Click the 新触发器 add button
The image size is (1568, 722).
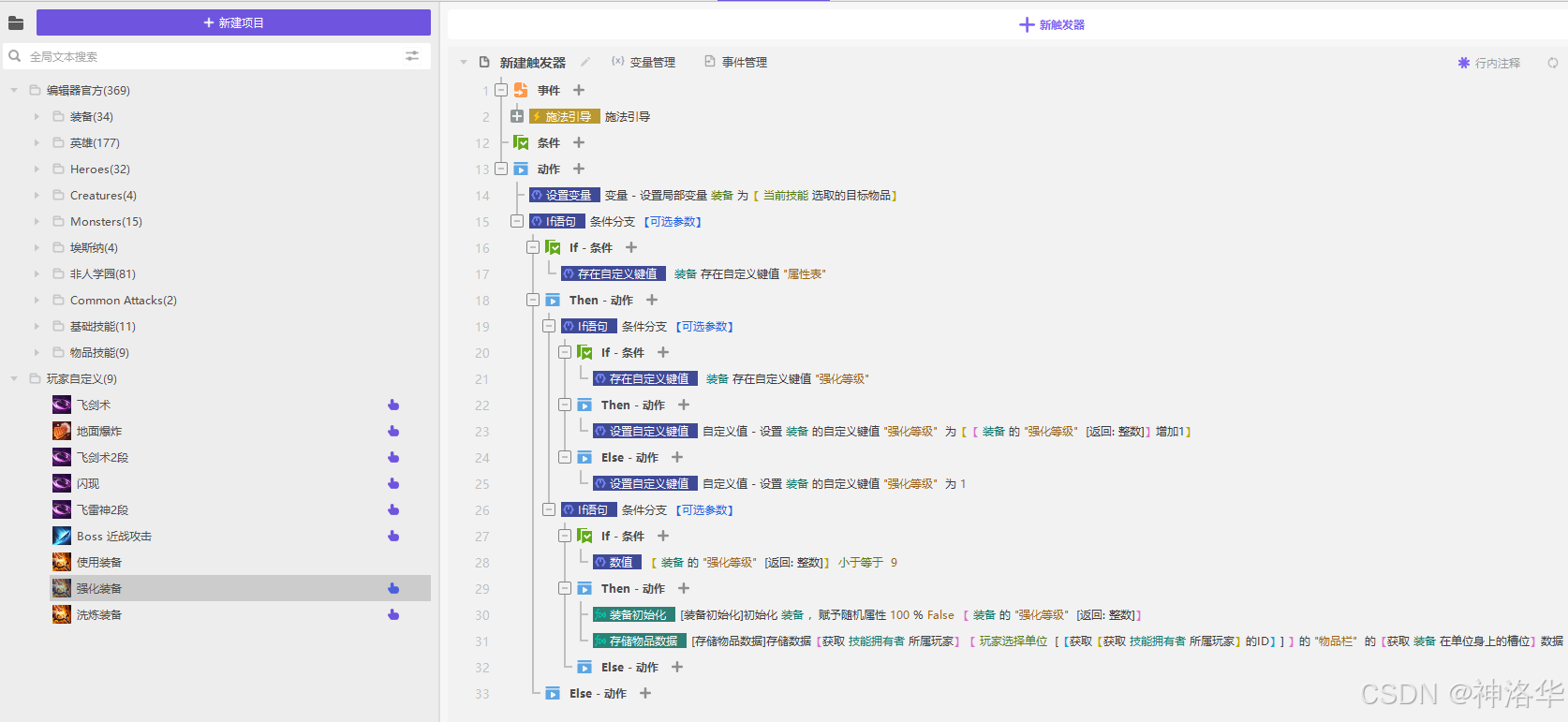pyautogui.click(x=1052, y=24)
